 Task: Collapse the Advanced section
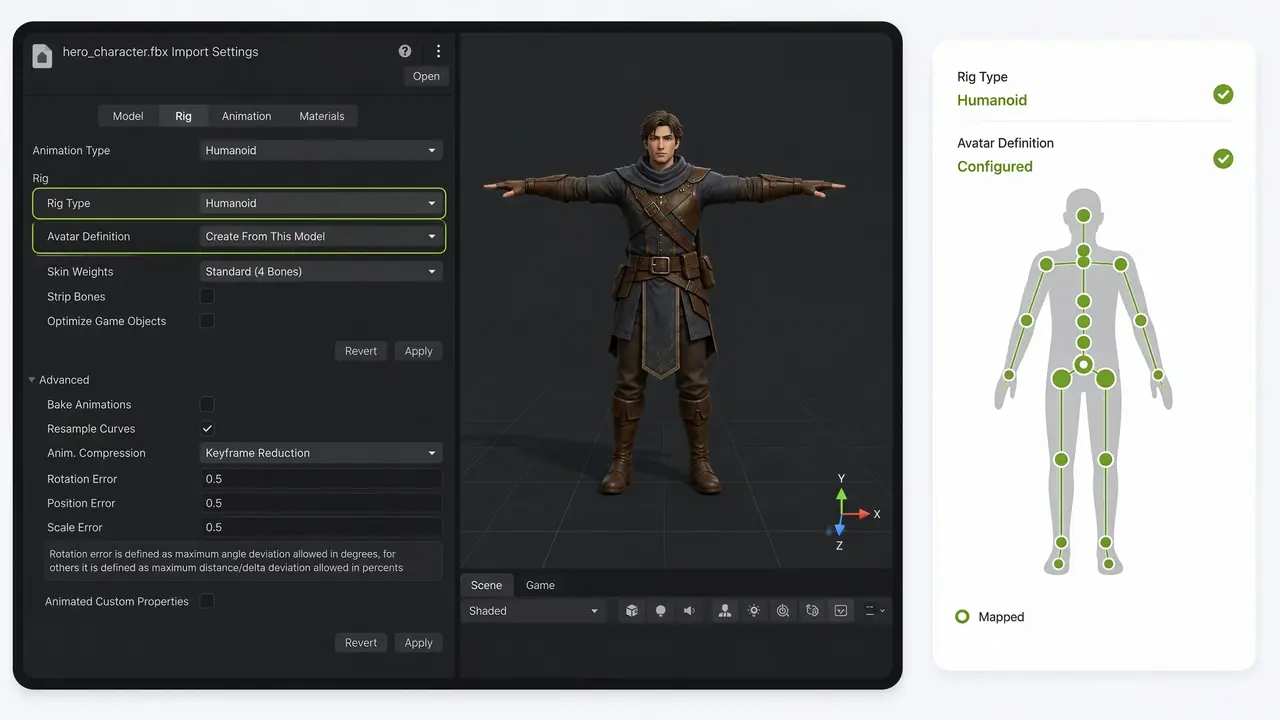[x=32, y=380]
